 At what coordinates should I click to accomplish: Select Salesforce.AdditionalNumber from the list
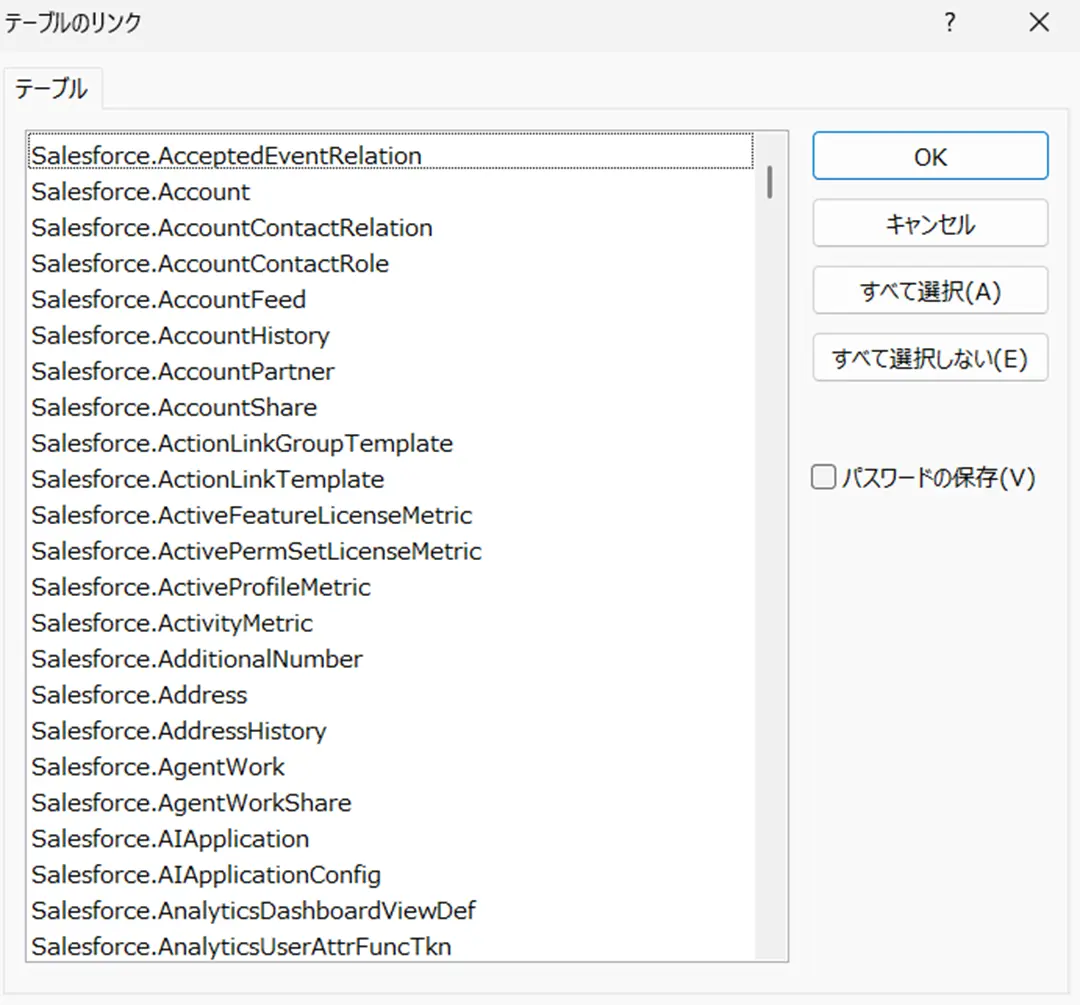coord(197,659)
